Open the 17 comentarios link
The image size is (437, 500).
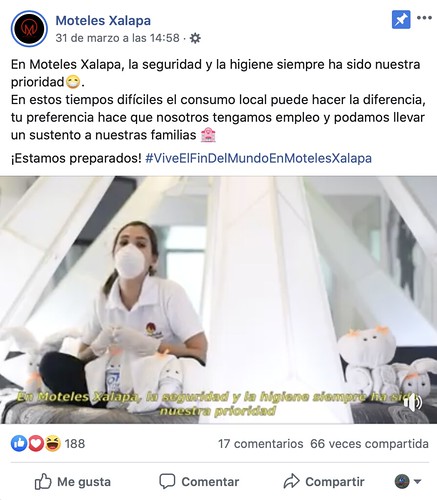coord(261,444)
